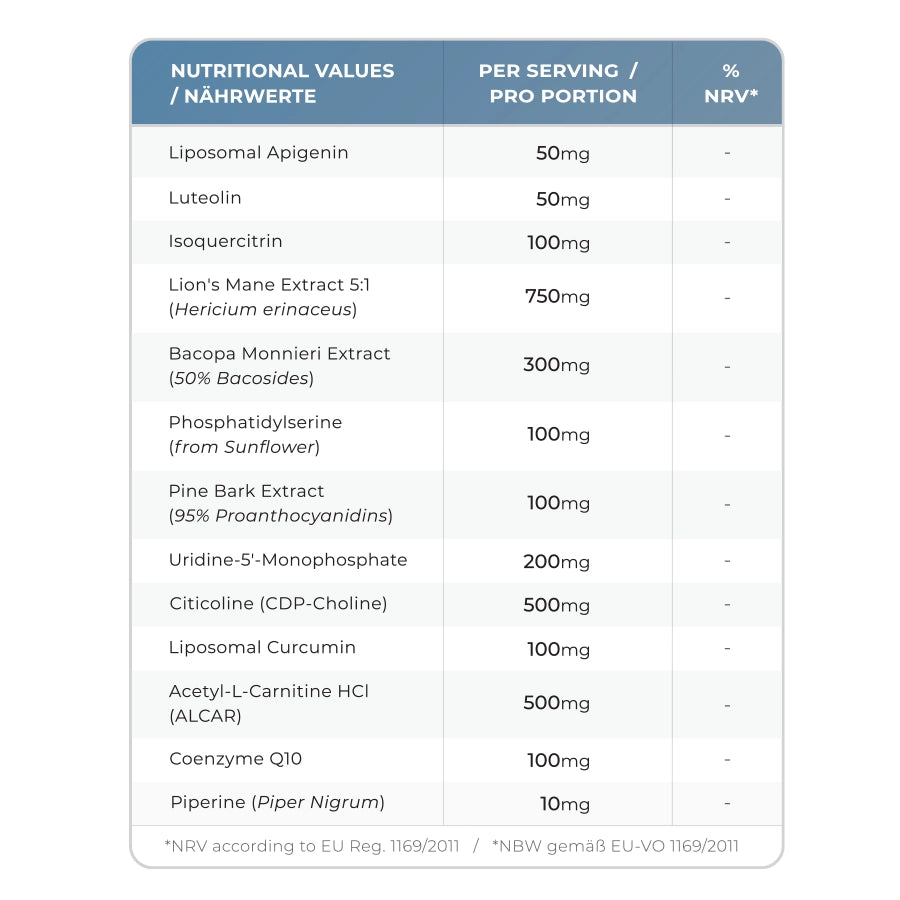Click the Acetyl-L-Carnitine HCl label
Viewport: 900px width, 900px height.
pyautogui.click(x=268, y=691)
